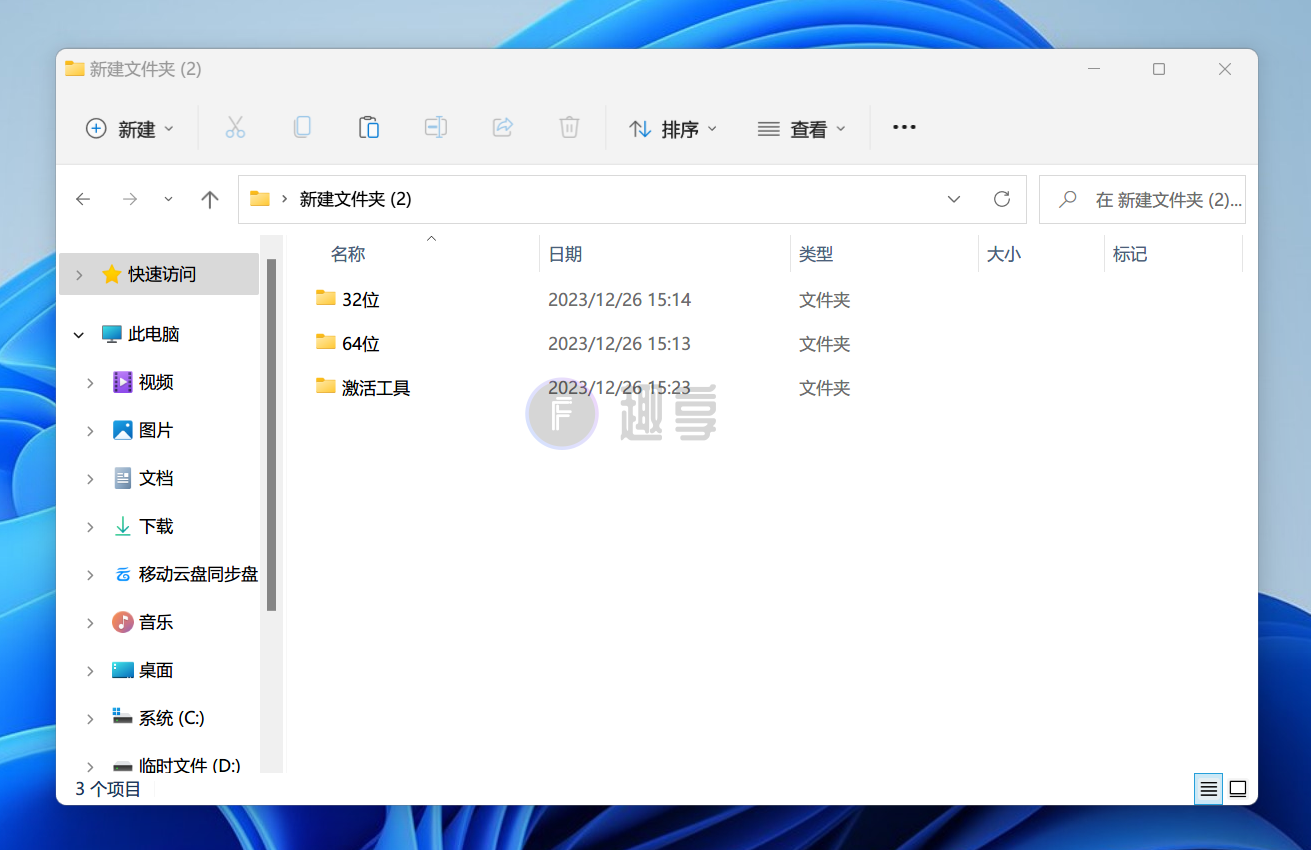The image size is (1311, 850).
Task: Click the search magnifier icon
Action: pyautogui.click(x=1068, y=199)
